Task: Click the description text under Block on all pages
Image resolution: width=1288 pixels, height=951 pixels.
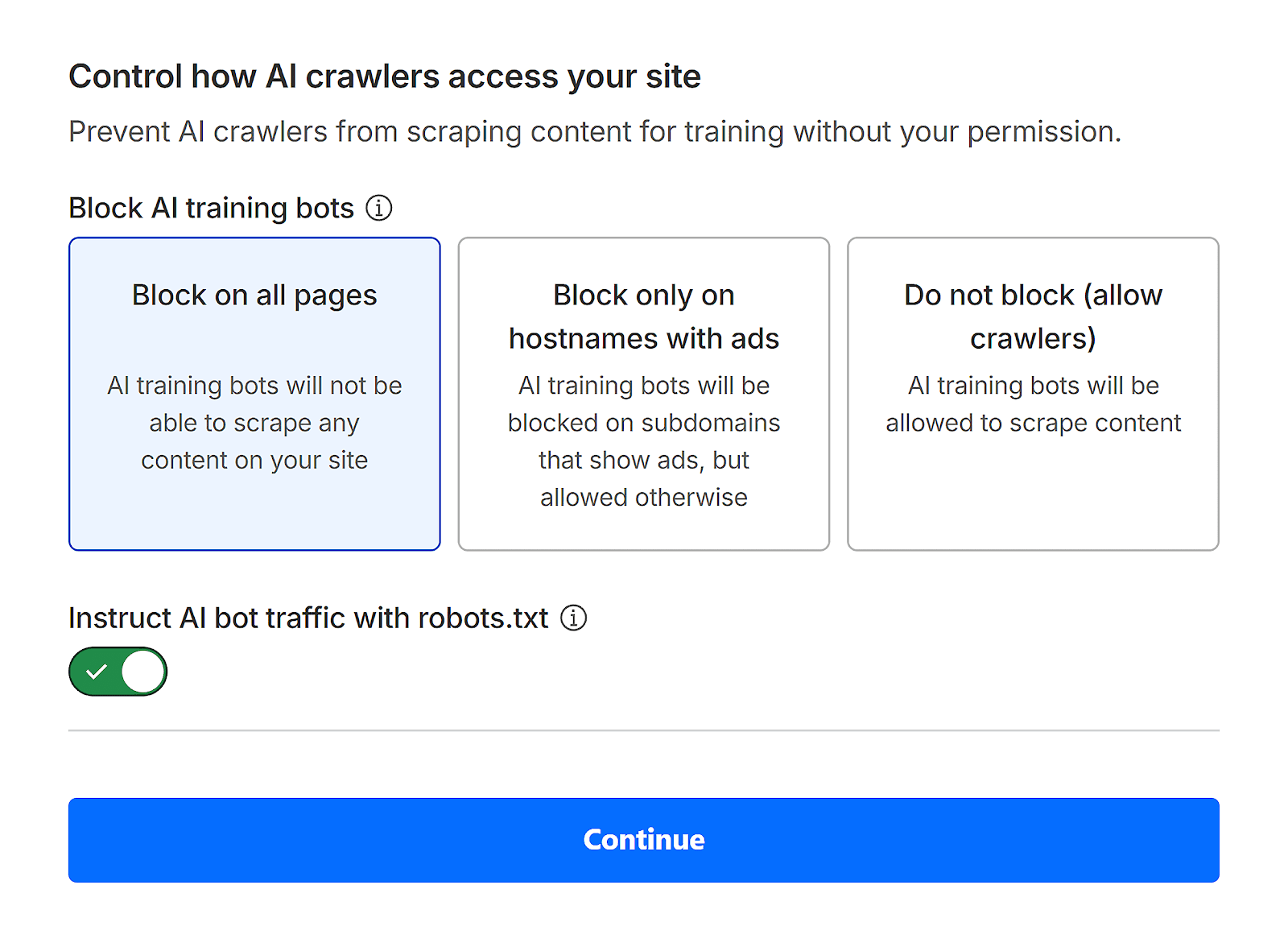Action: [254, 422]
